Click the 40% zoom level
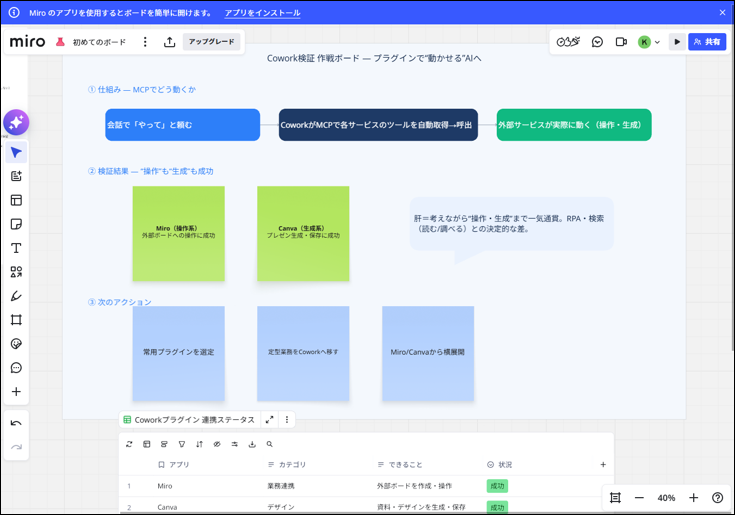This screenshot has width=735, height=515. click(666, 498)
